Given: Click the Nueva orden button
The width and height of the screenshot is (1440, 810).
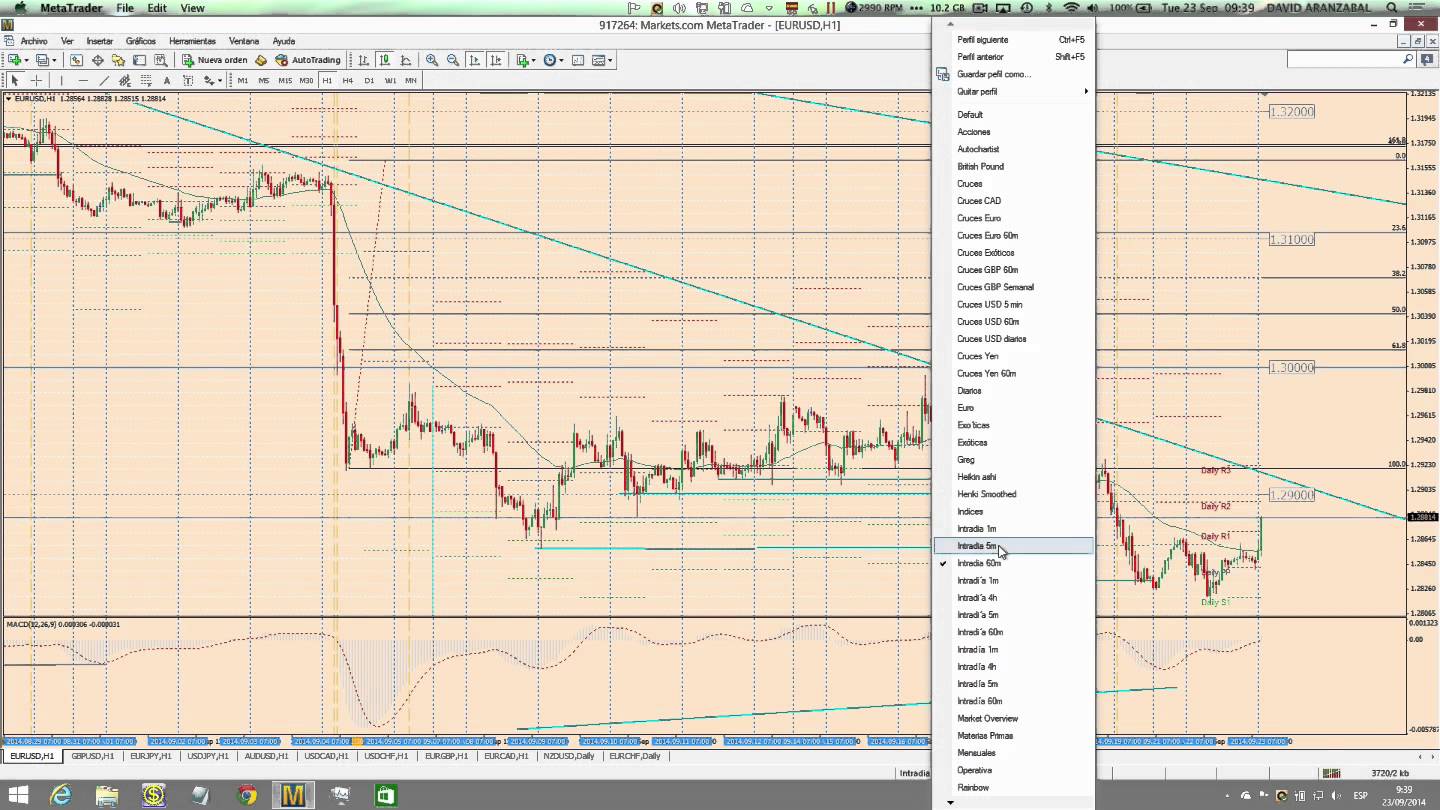Looking at the screenshot, I should tap(215, 60).
